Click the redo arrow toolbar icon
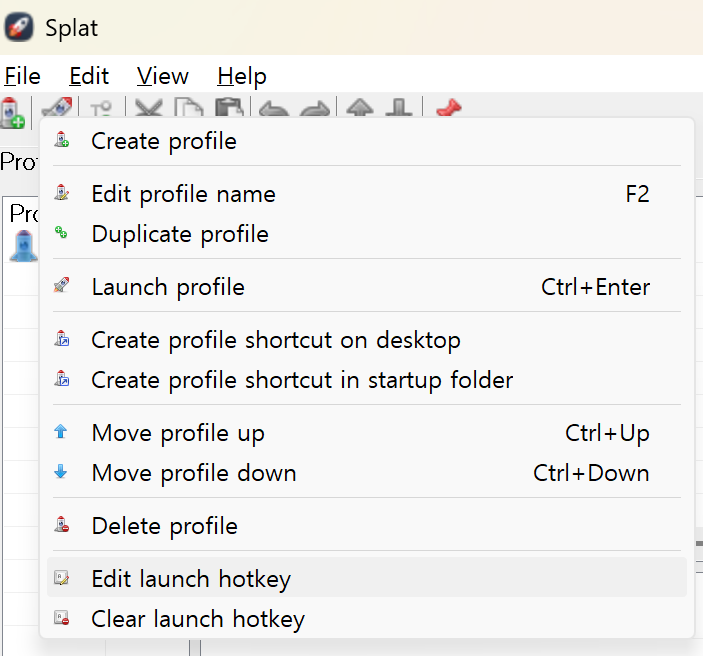Screen dimensions: 703x656 315,109
